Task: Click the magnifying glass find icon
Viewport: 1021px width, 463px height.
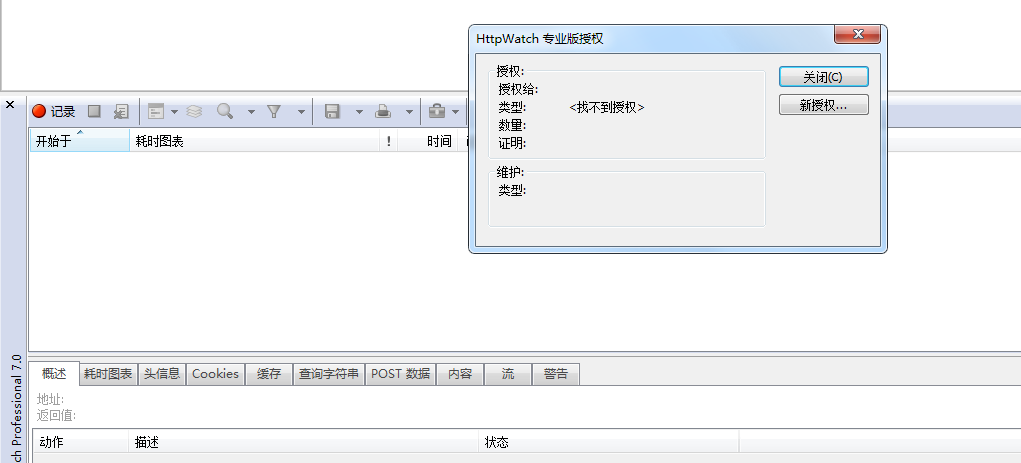Action: (x=225, y=111)
